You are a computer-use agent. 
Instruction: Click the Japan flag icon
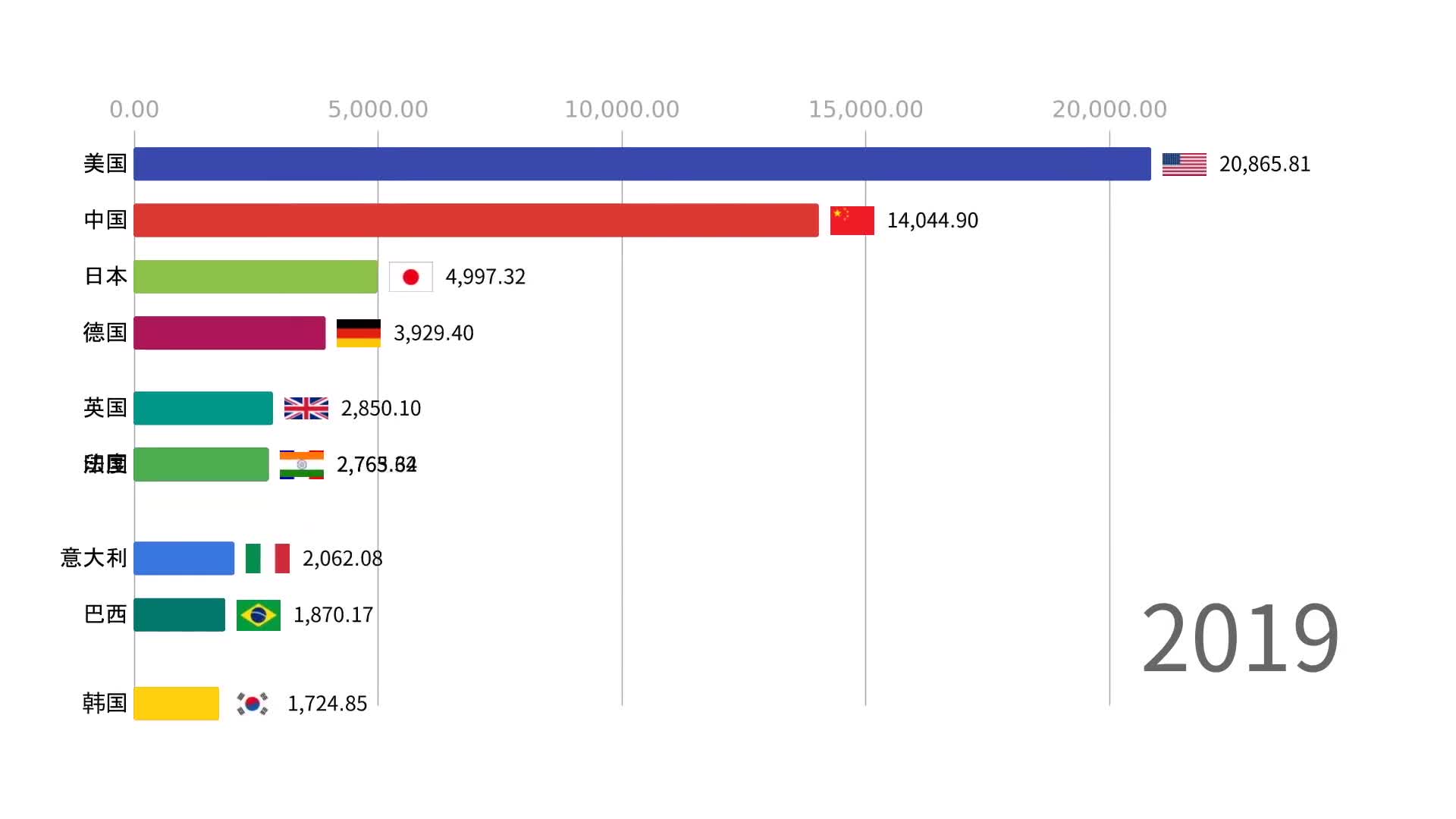[x=411, y=277]
